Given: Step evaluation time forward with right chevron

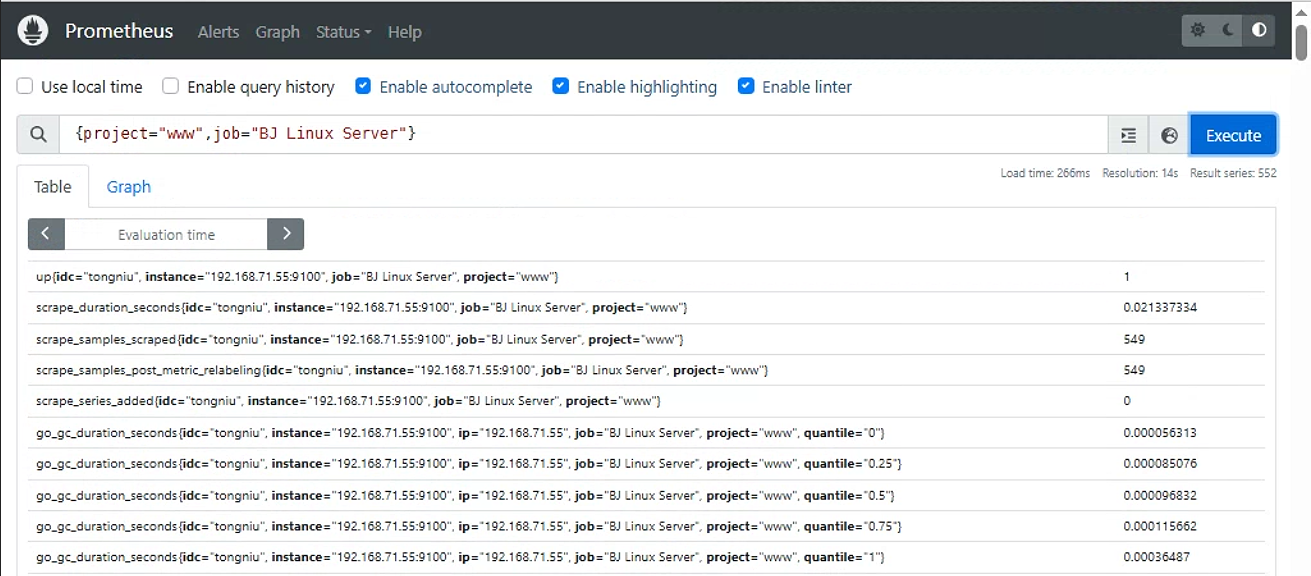Looking at the screenshot, I should pyautogui.click(x=286, y=234).
